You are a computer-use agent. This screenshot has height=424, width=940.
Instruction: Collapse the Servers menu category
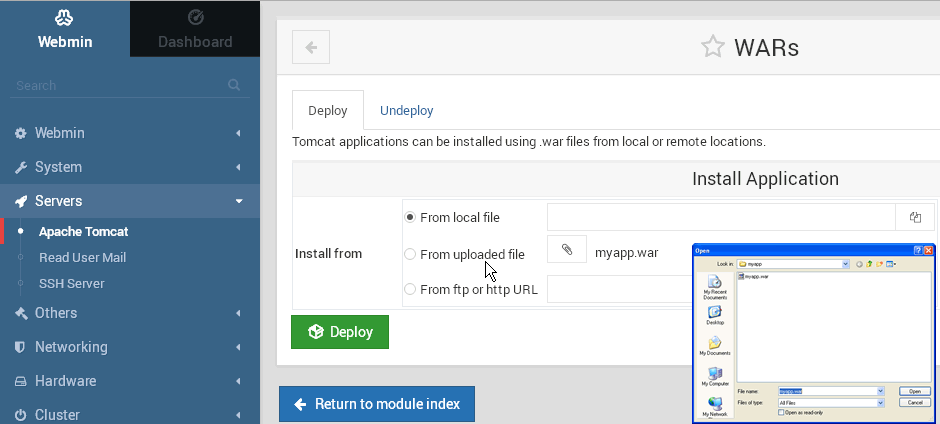(x=130, y=201)
